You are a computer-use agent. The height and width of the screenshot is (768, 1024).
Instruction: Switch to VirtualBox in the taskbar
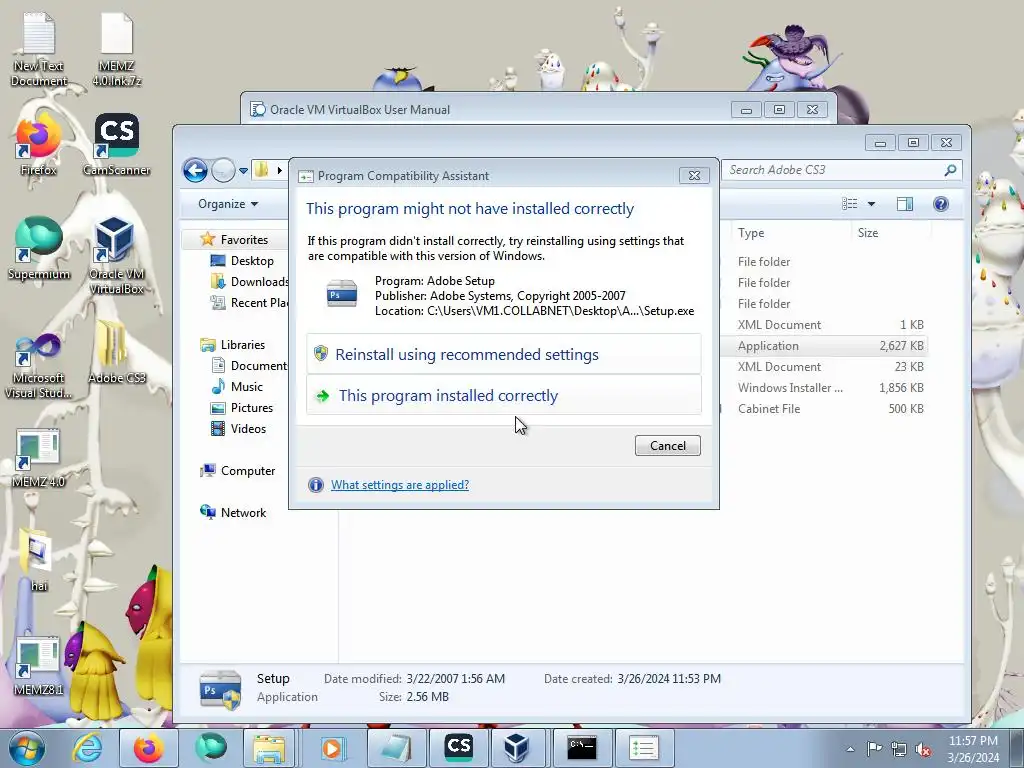point(516,748)
